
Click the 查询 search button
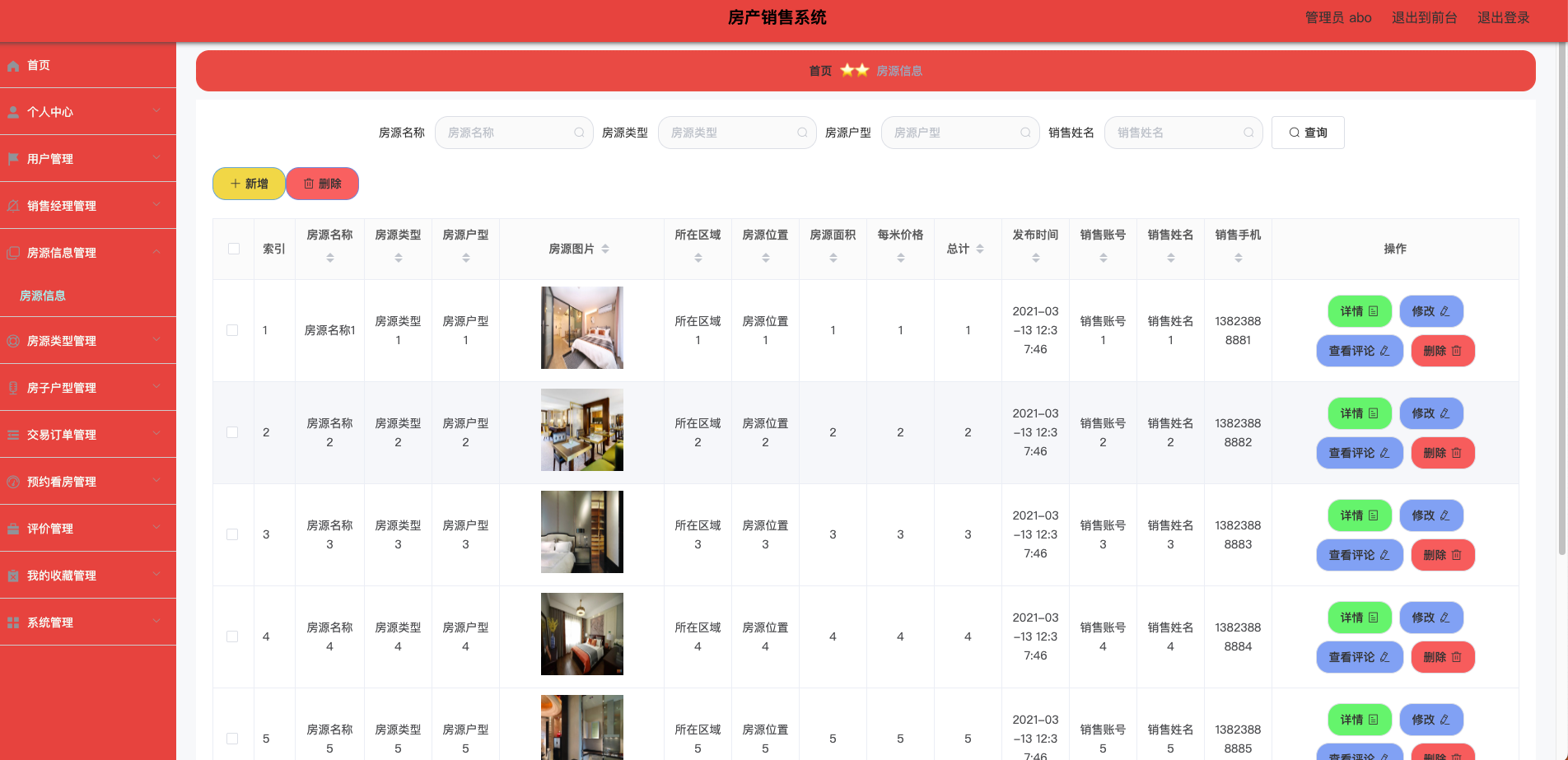(x=1308, y=133)
